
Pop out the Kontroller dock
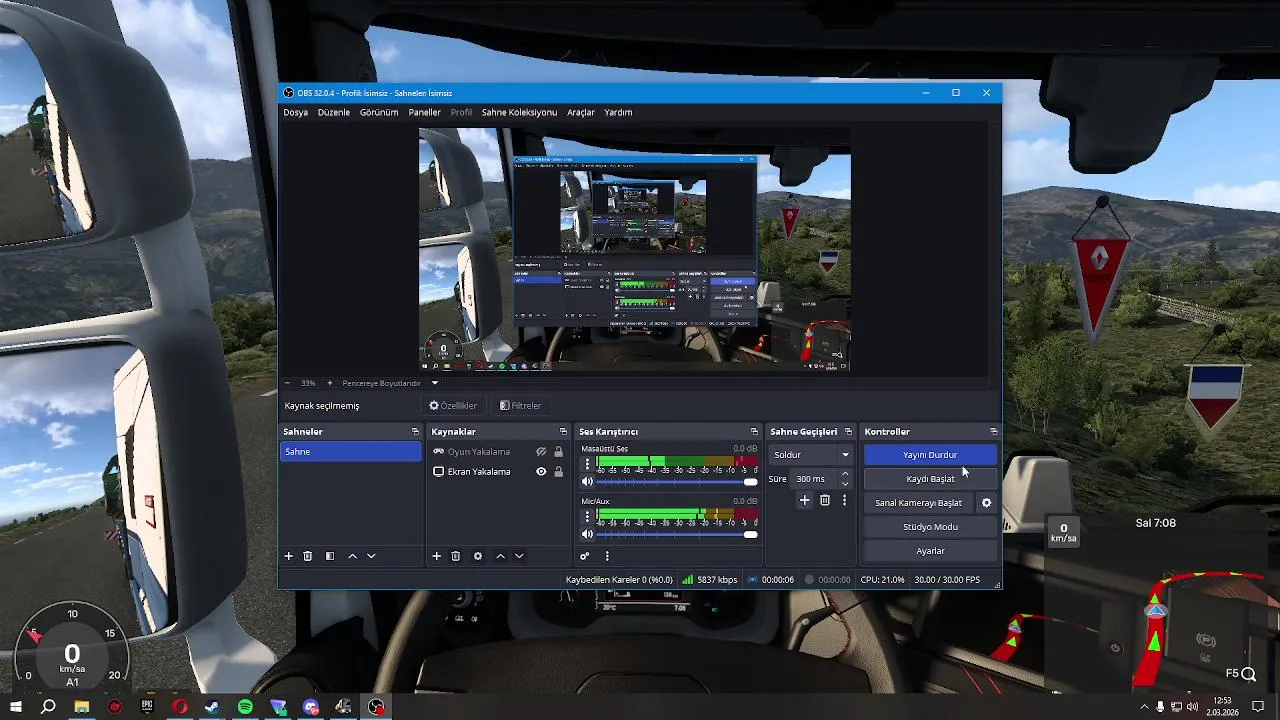(x=993, y=432)
